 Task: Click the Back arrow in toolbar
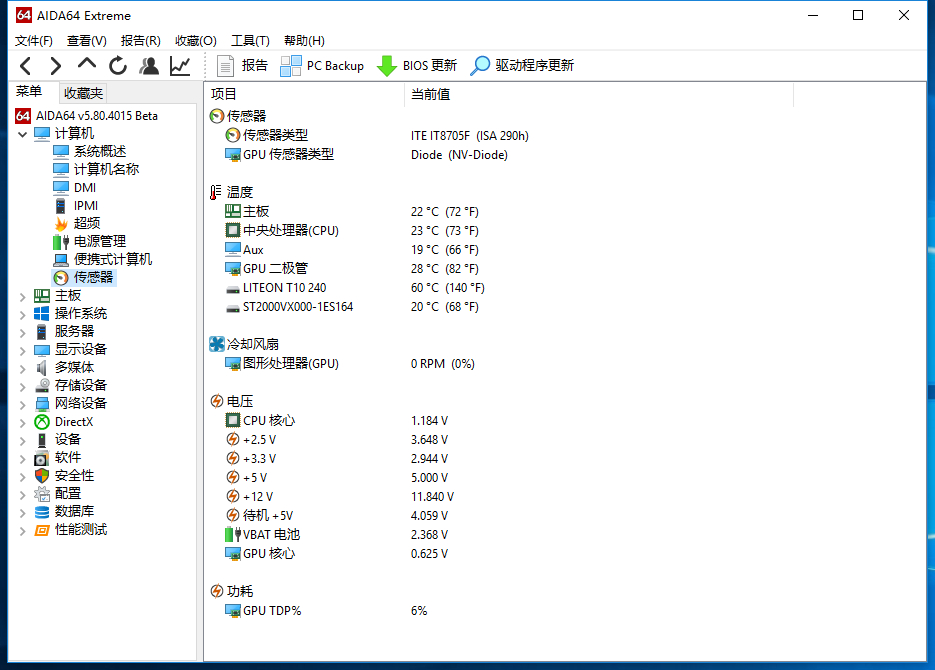(25, 66)
